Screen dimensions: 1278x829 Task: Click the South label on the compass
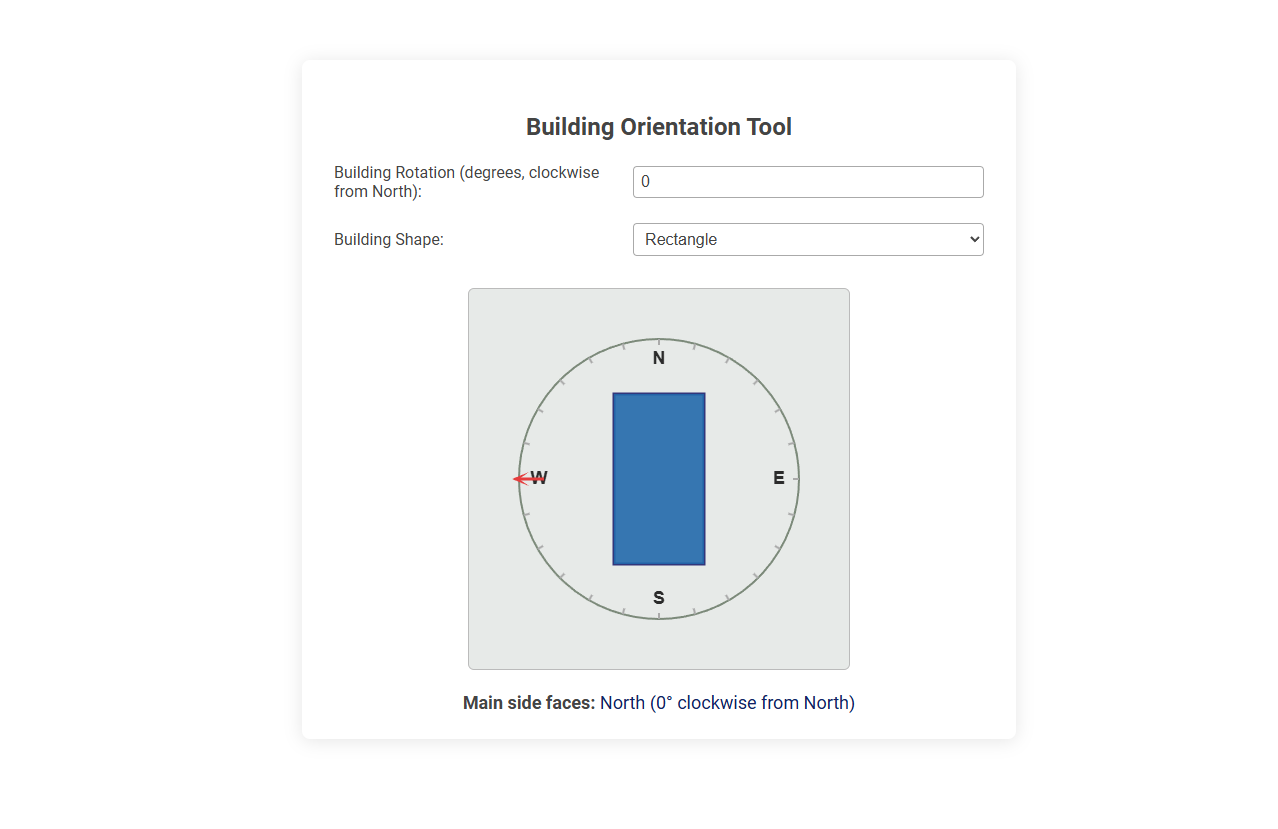(658, 597)
